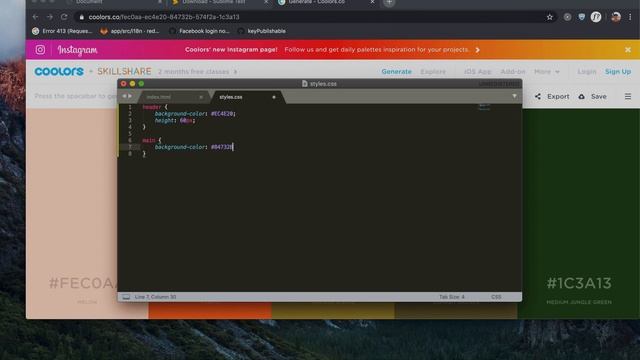640x360 pixels.
Task: Switch to the Download Sublime Text tab
Action: click(214, 2)
